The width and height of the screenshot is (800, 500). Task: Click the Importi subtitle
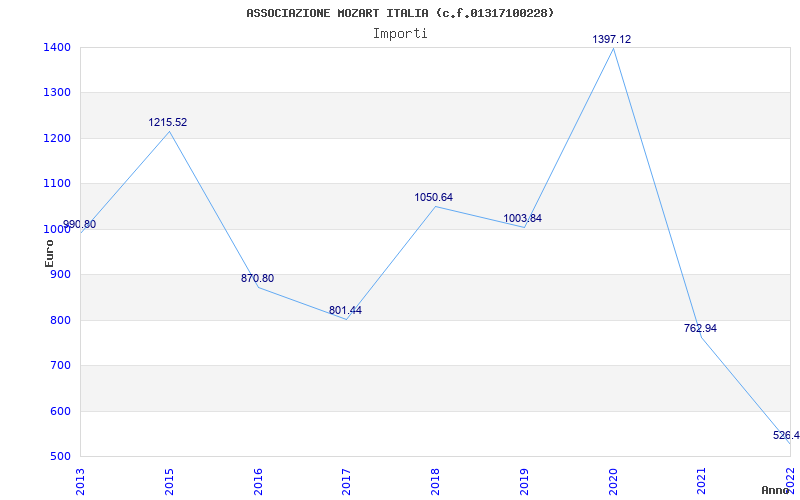point(400,34)
